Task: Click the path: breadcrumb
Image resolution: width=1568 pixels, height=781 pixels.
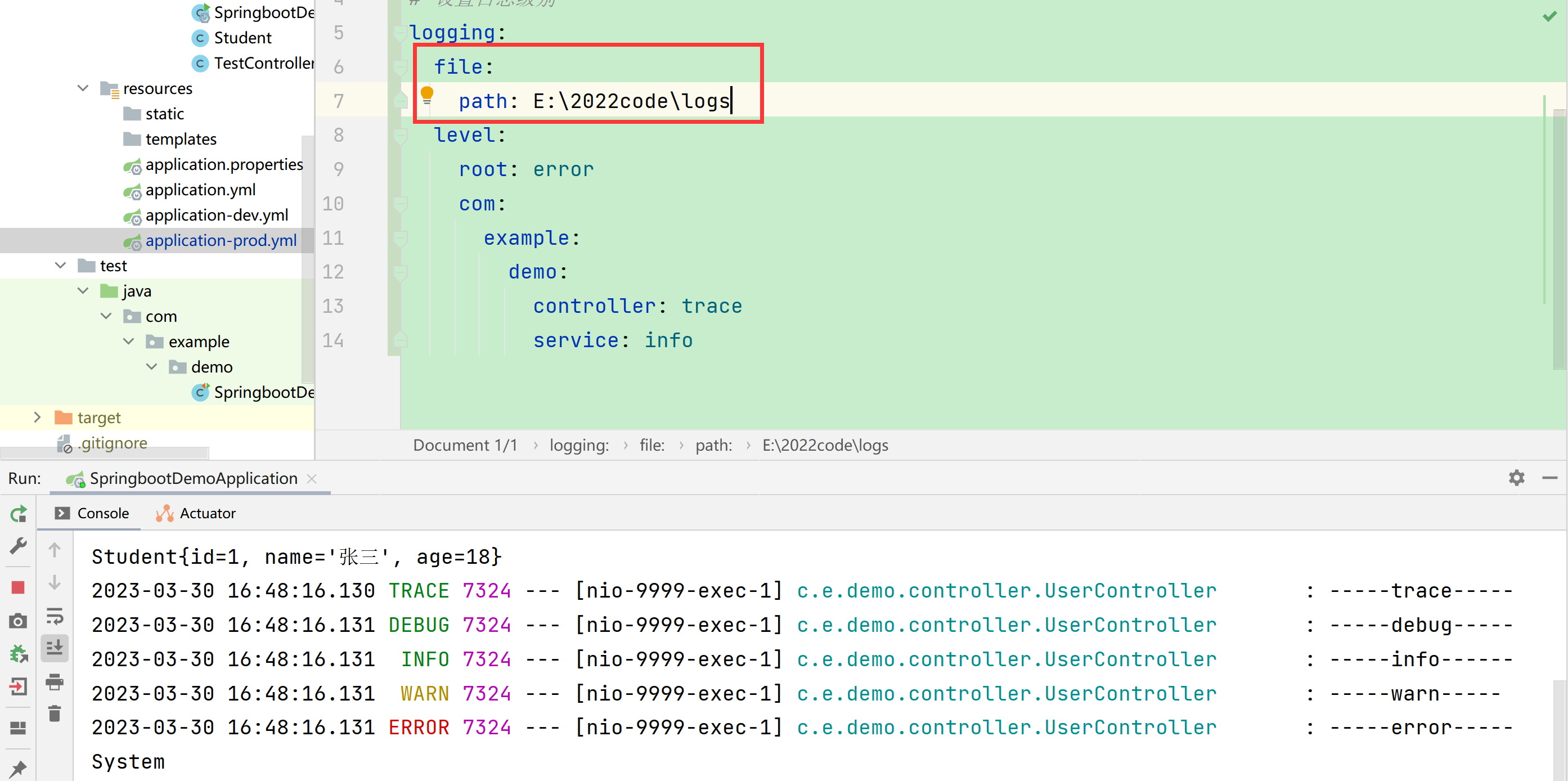Action: pos(713,445)
